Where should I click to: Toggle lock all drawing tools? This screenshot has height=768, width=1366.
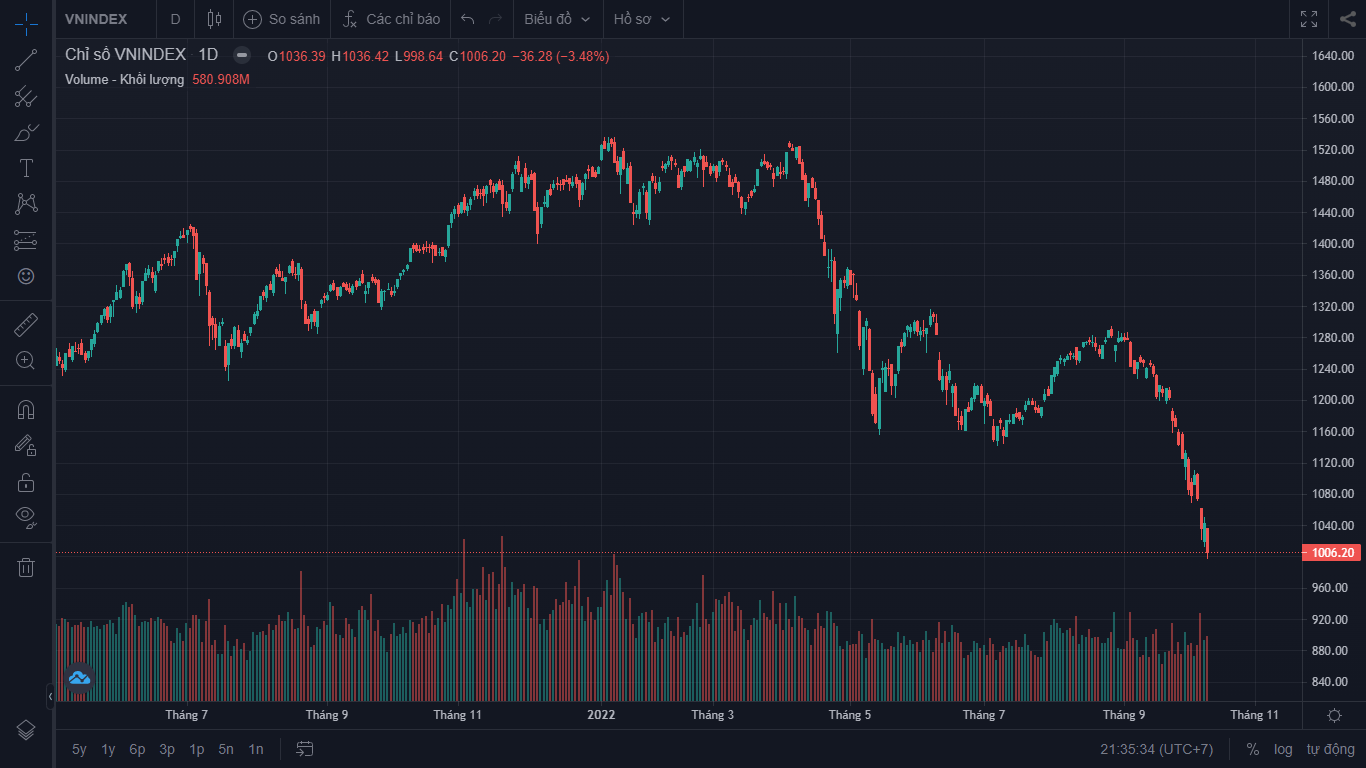pos(26,482)
